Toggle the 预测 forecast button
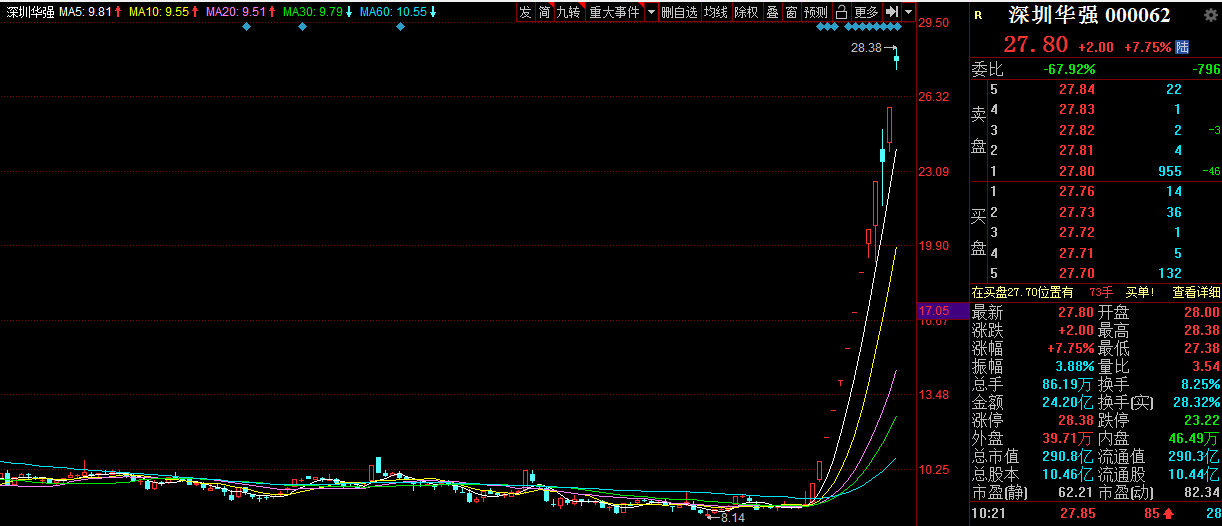This screenshot has width=1222, height=526. tap(816, 12)
